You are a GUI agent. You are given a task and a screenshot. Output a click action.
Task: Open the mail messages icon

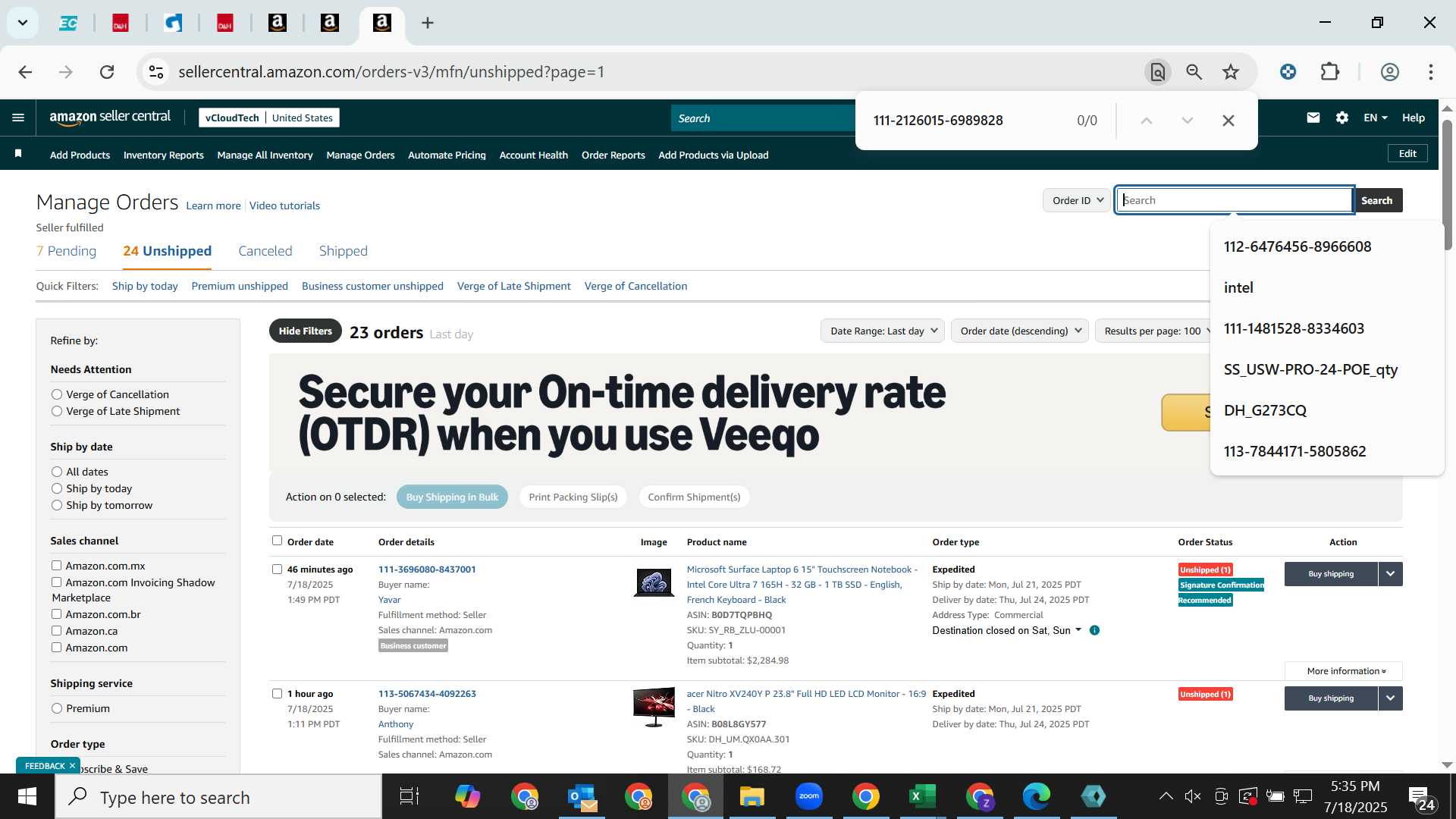click(x=1313, y=118)
